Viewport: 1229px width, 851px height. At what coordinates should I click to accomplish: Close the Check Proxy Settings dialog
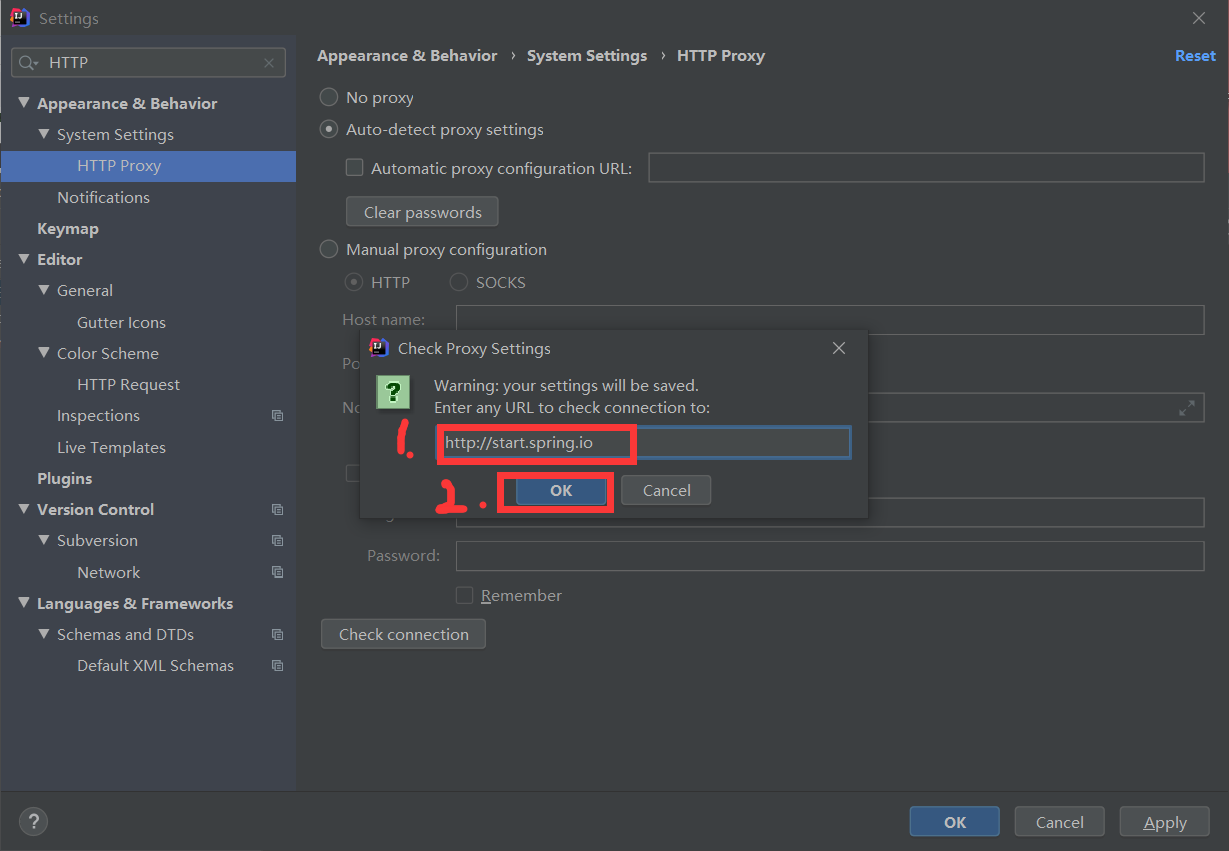[839, 348]
